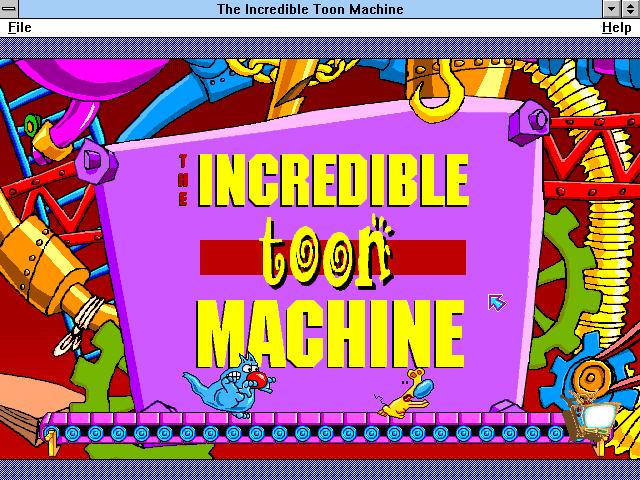The width and height of the screenshot is (640, 480).
Task: Click the yellow "MACHINE" title word
Action: (330, 334)
